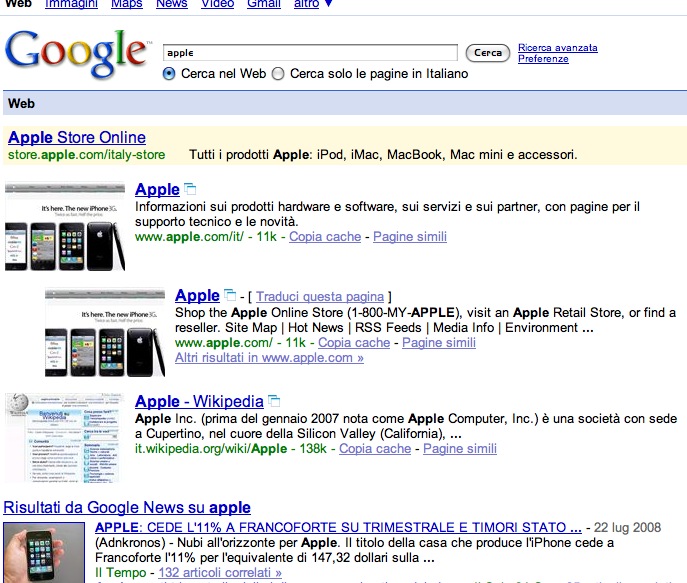687x583 pixels.
Task: Click Traduci questa pagina link
Action: [x=320, y=297]
